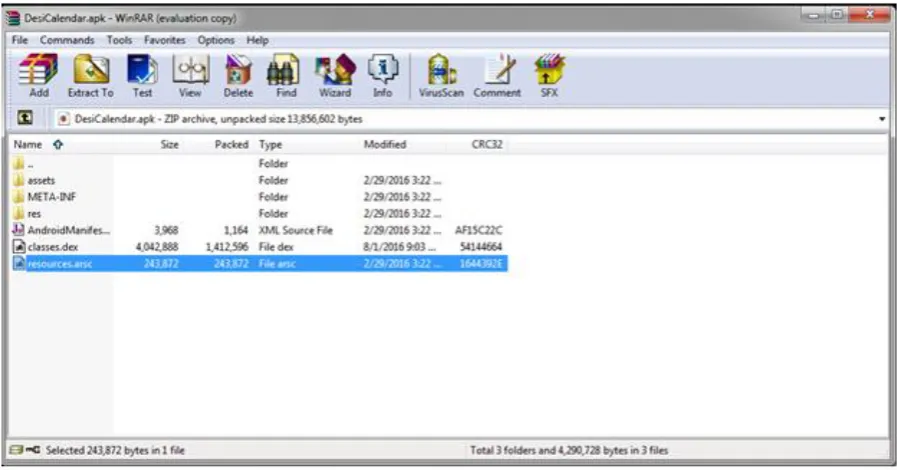Image resolution: width=897 pixels, height=470 pixels.
Task: Click the classes.dex file icon
Action: (x=18, y=246)
